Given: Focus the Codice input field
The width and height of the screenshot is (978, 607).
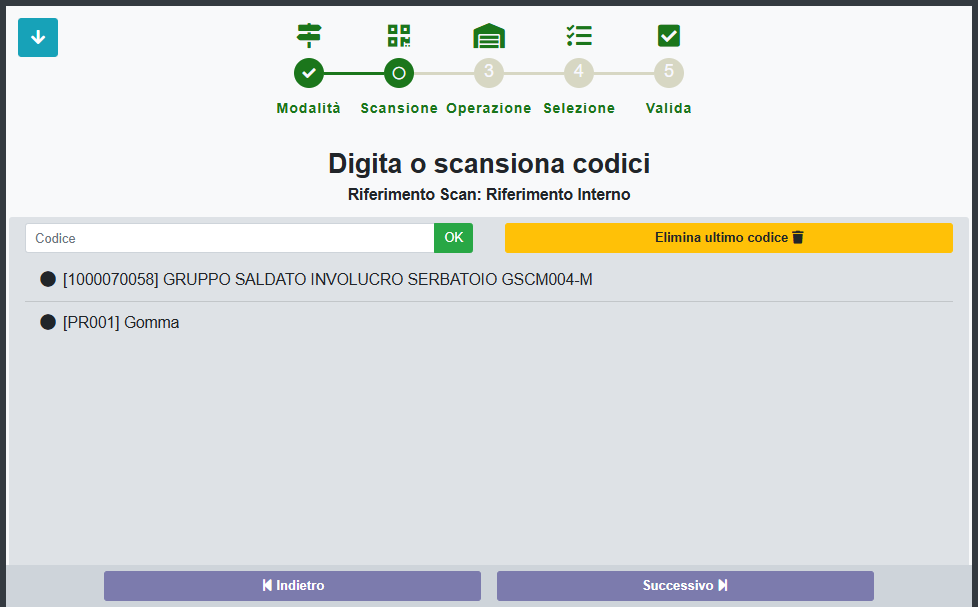Looking at the screenshot, I should [x=230, y=238].
